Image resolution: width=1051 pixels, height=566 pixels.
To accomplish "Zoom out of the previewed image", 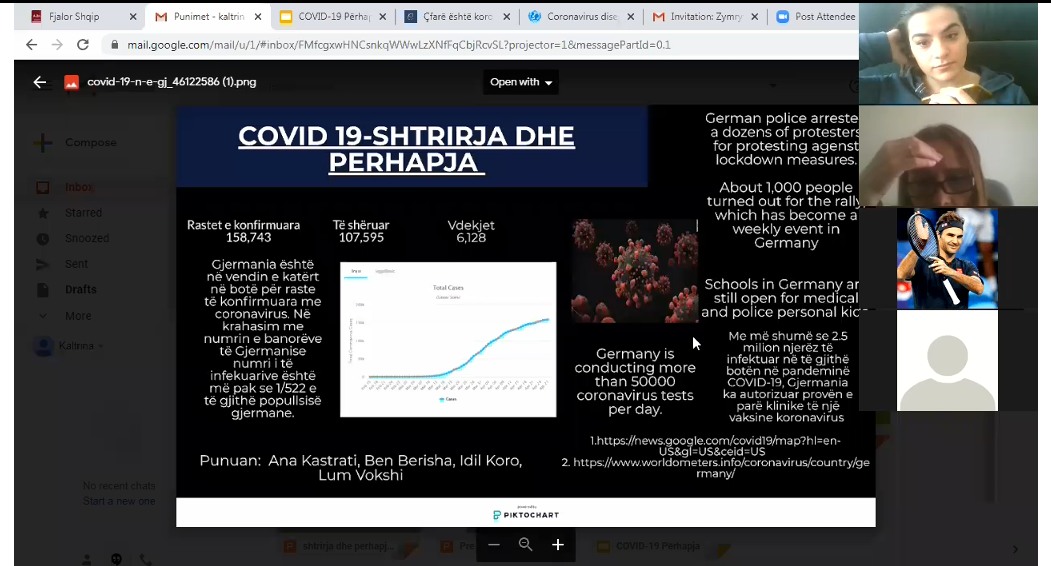I will (x=493, y=545).
